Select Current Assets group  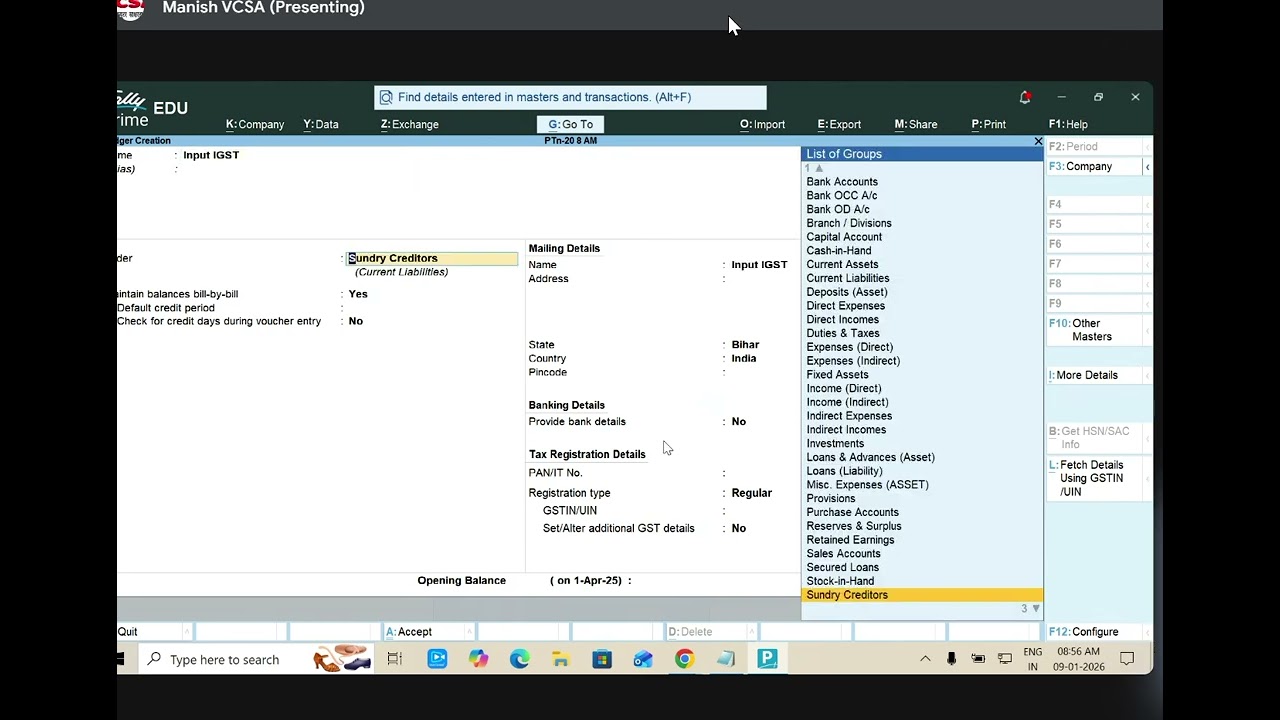(x=842, y=265)
